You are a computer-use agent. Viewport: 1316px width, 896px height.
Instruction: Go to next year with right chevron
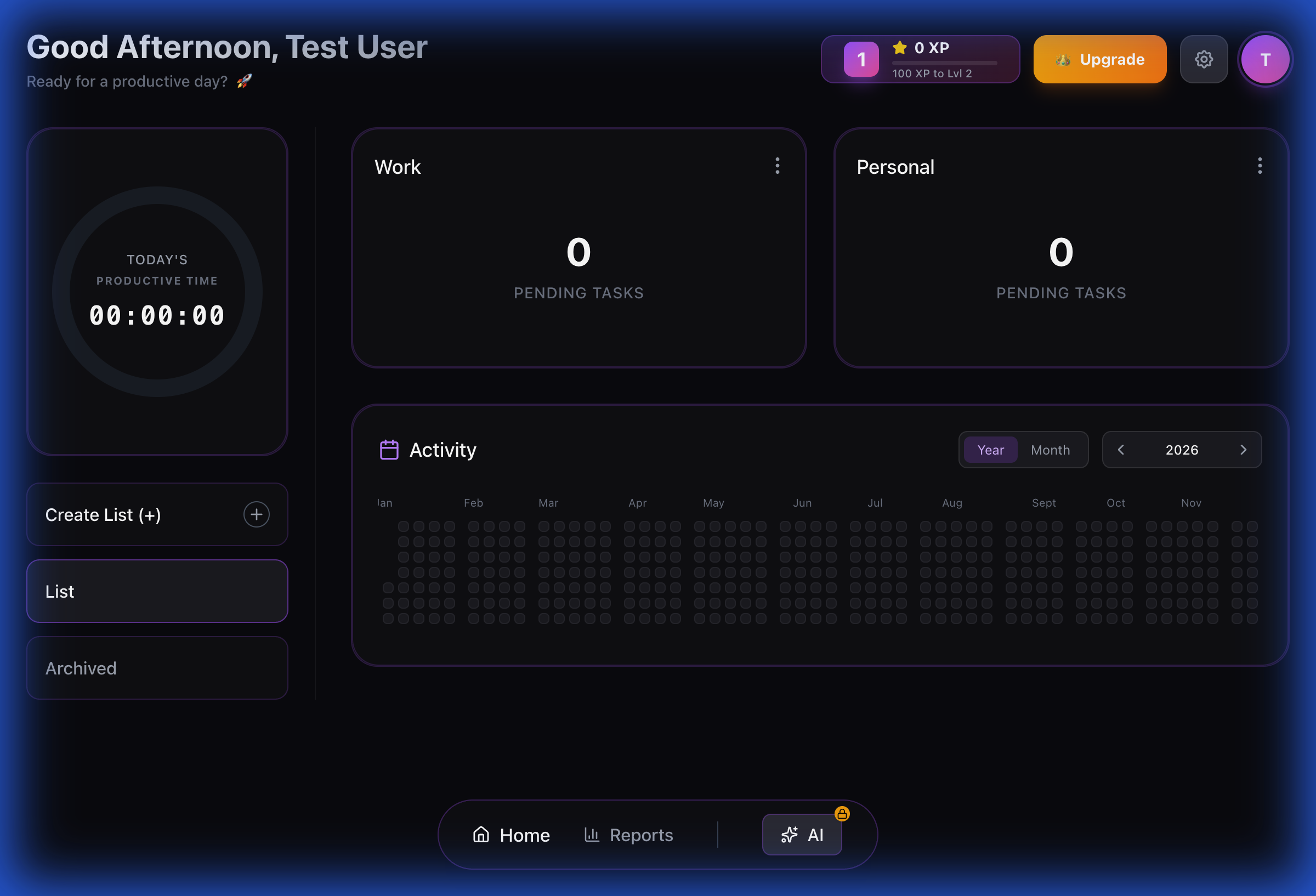[x=1243, y=450]
